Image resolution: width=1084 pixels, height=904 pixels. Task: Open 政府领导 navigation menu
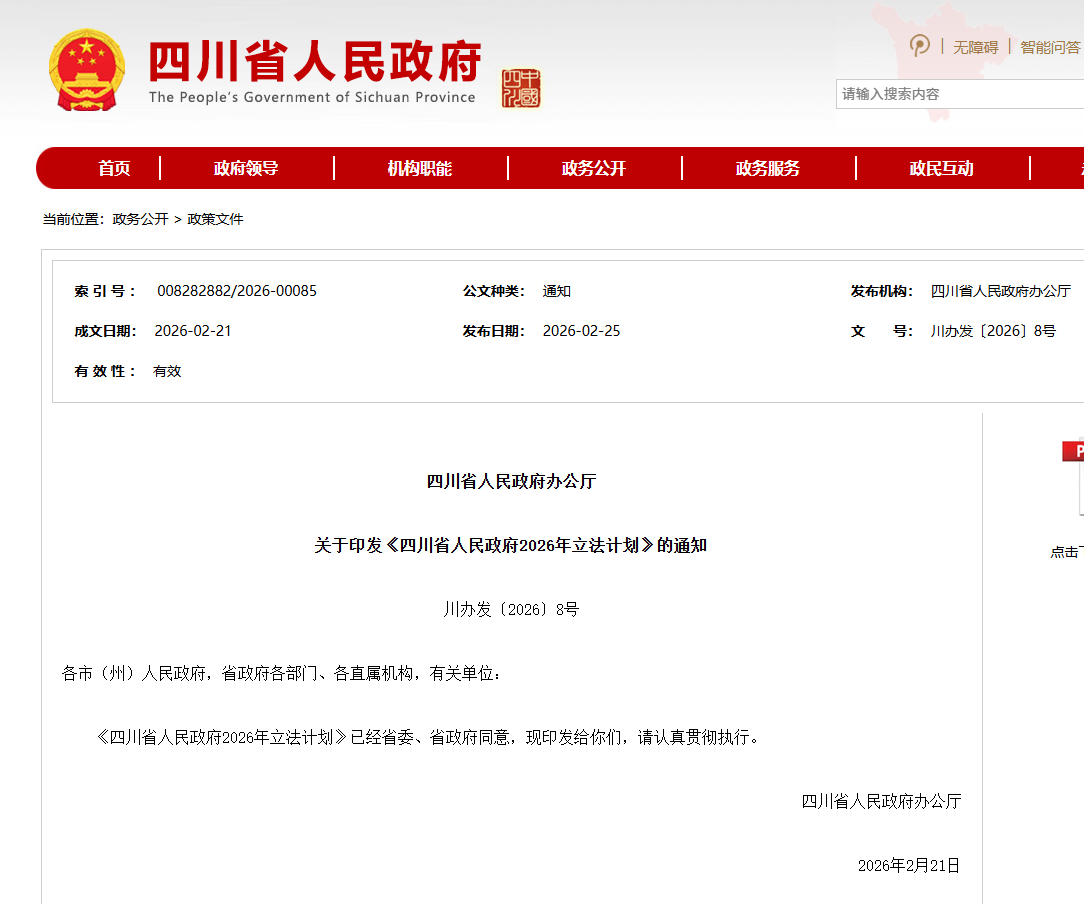(x=246, y=168)
